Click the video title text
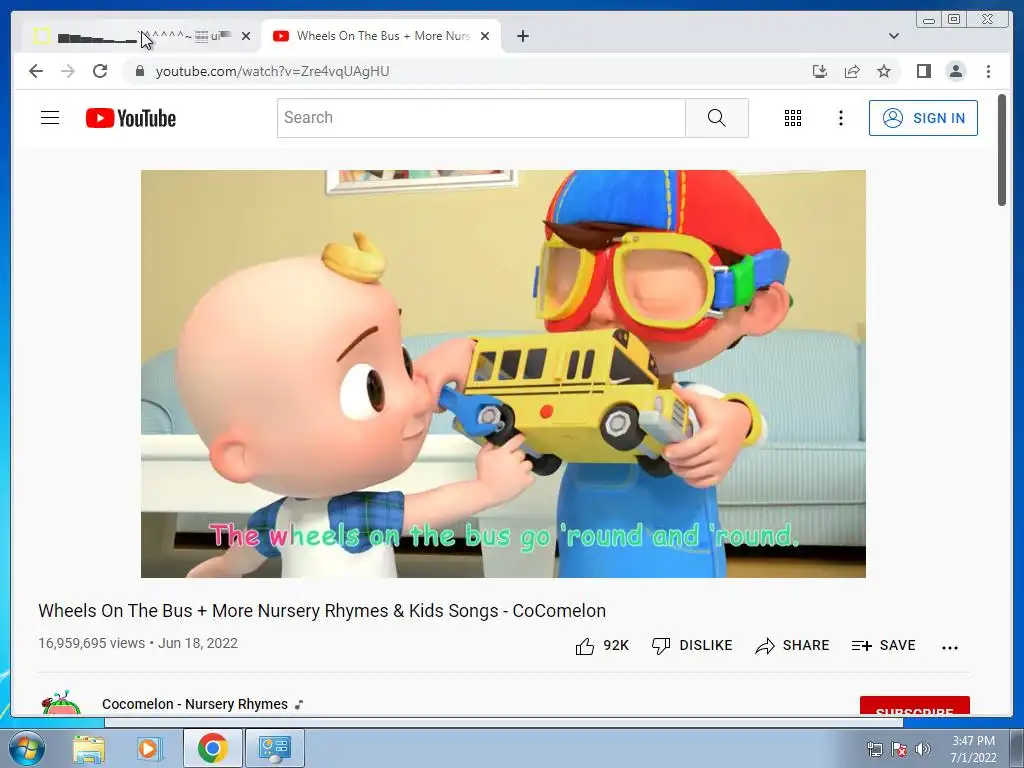The height and width of the screenshot is (768, 1024). pyautogui.click(x=322, y=611)
